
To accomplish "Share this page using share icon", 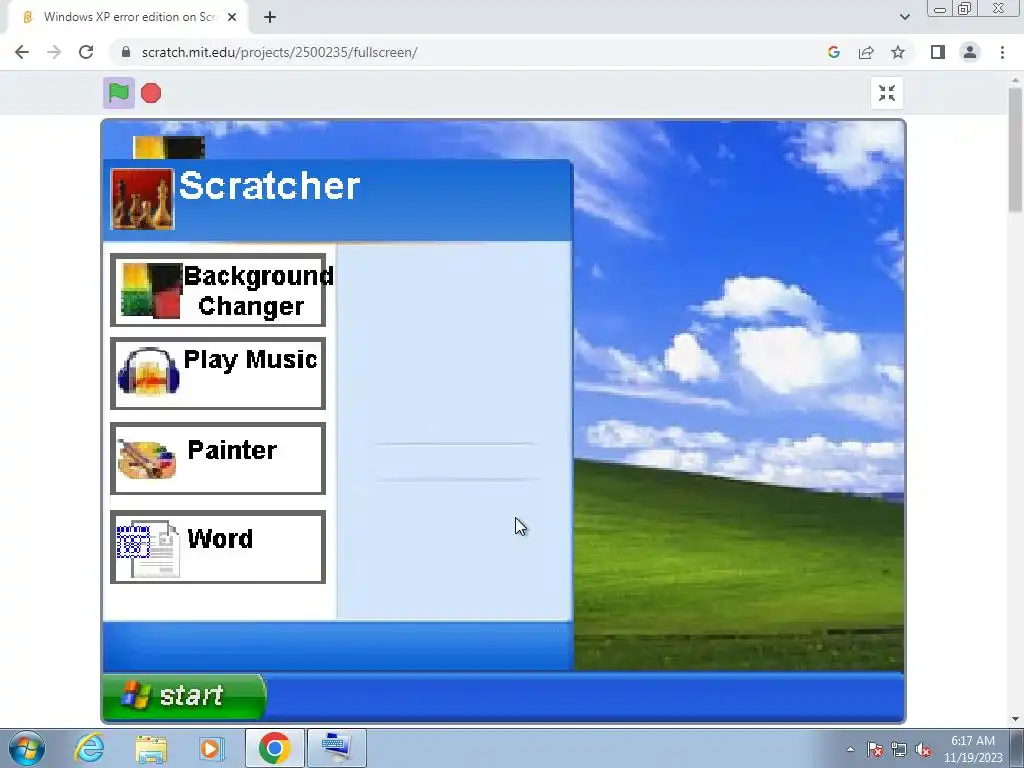I will 866,52.
